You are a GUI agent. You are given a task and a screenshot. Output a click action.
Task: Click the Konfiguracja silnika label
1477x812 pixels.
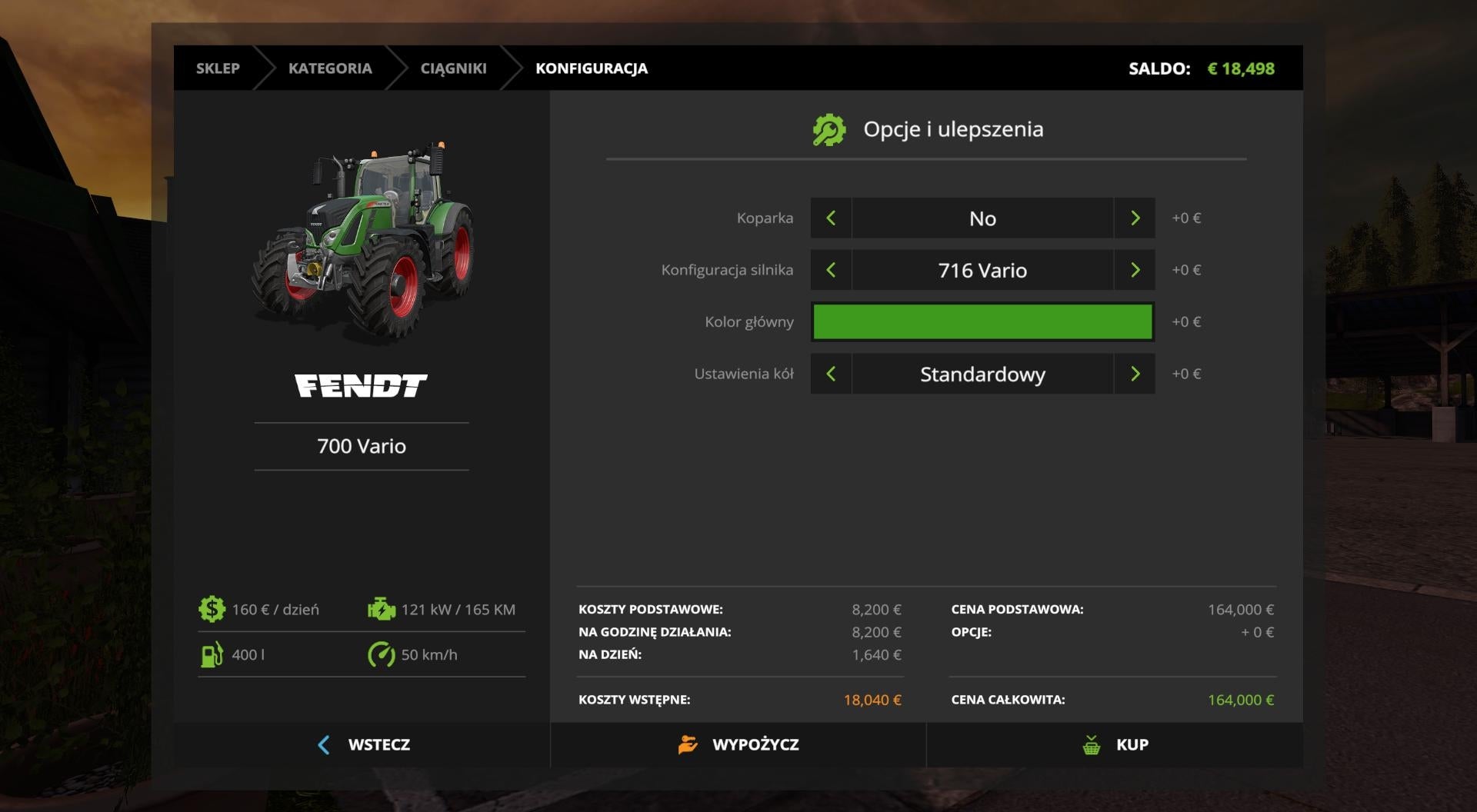pyautogui.click(x=727, y=270)
